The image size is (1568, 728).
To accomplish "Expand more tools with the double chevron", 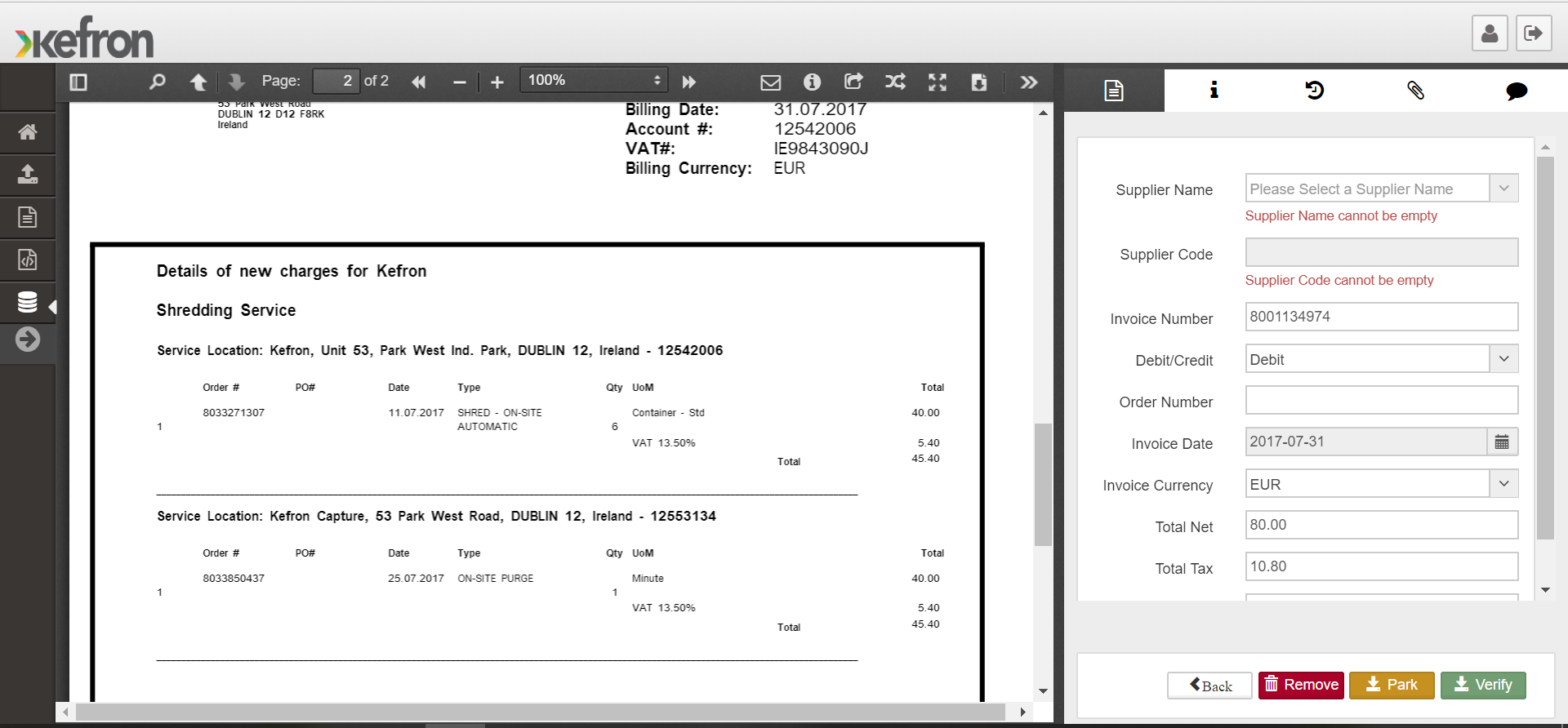I will click(x=1029, y=82).
